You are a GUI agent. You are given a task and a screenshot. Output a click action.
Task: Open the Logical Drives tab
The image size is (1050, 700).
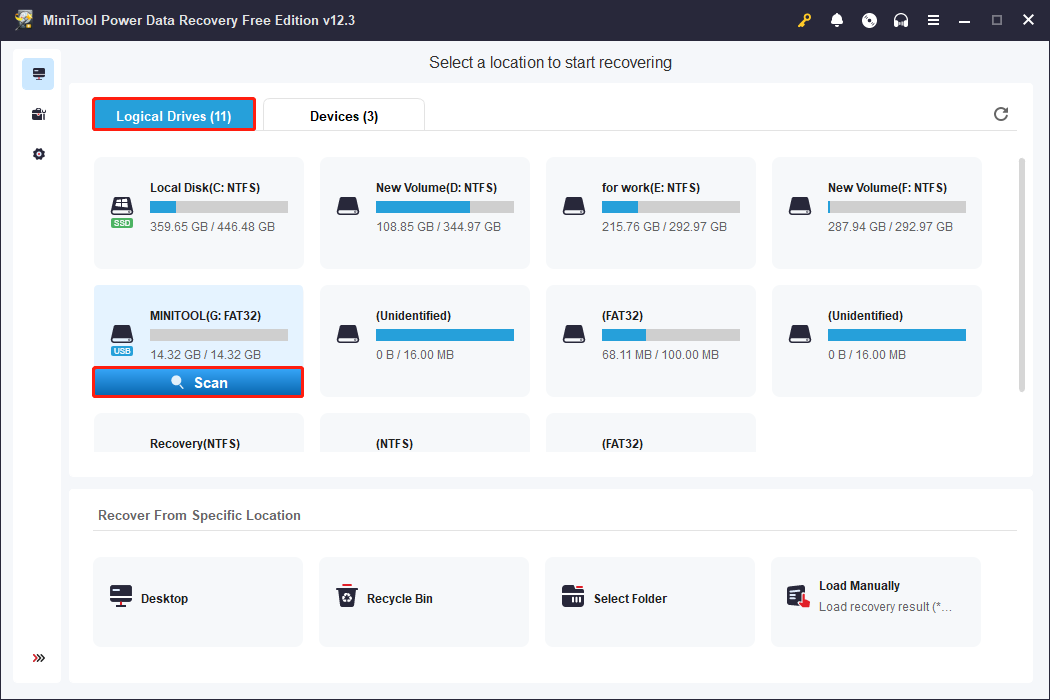[x=173, y=114]
